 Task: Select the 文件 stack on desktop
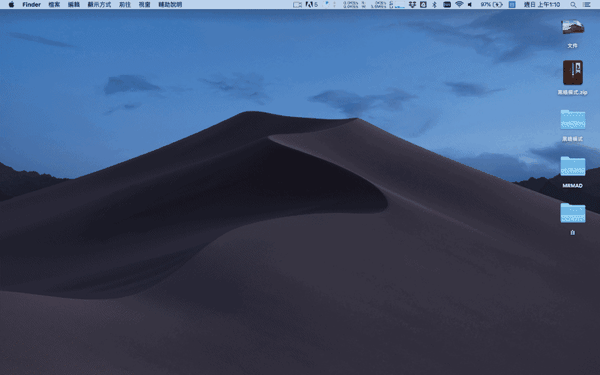pos(572,34)
